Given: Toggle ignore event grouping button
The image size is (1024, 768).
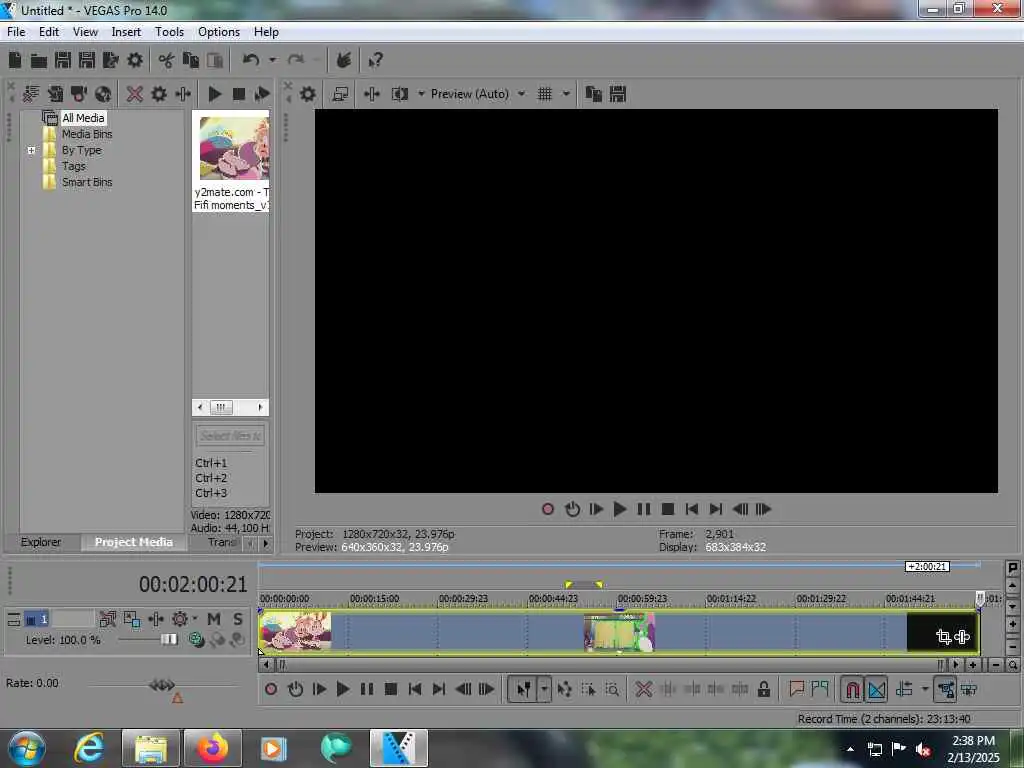Looking at the screenshot, I should pos(969,689).
